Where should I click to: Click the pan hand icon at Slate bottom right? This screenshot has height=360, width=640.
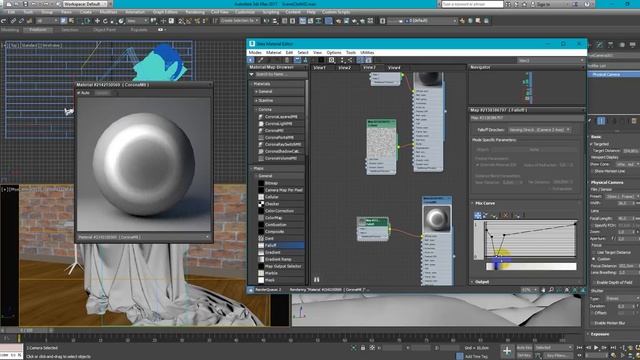[543, 290]
